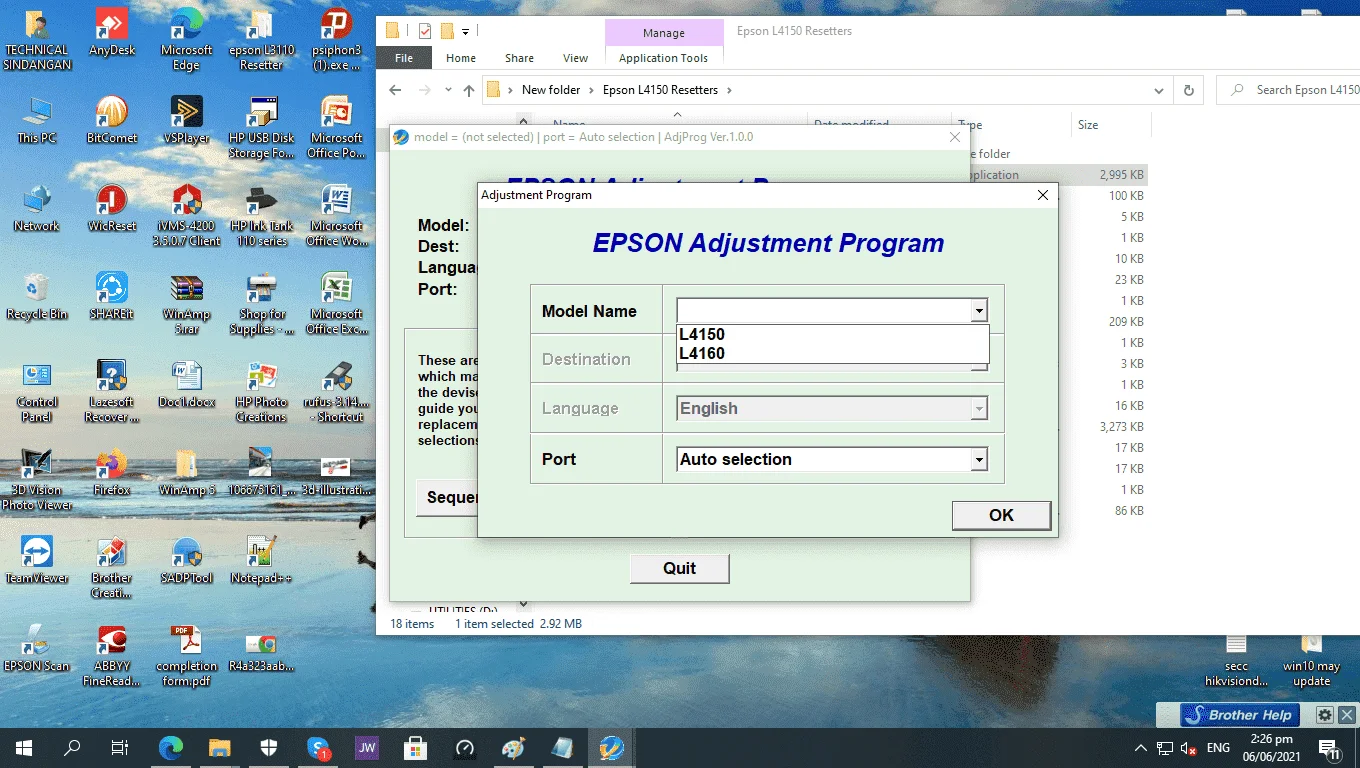This screenshot has height=768, width=1360.
Task: Open the AnyDesk desktop shortcut
Action: [111, 33]
